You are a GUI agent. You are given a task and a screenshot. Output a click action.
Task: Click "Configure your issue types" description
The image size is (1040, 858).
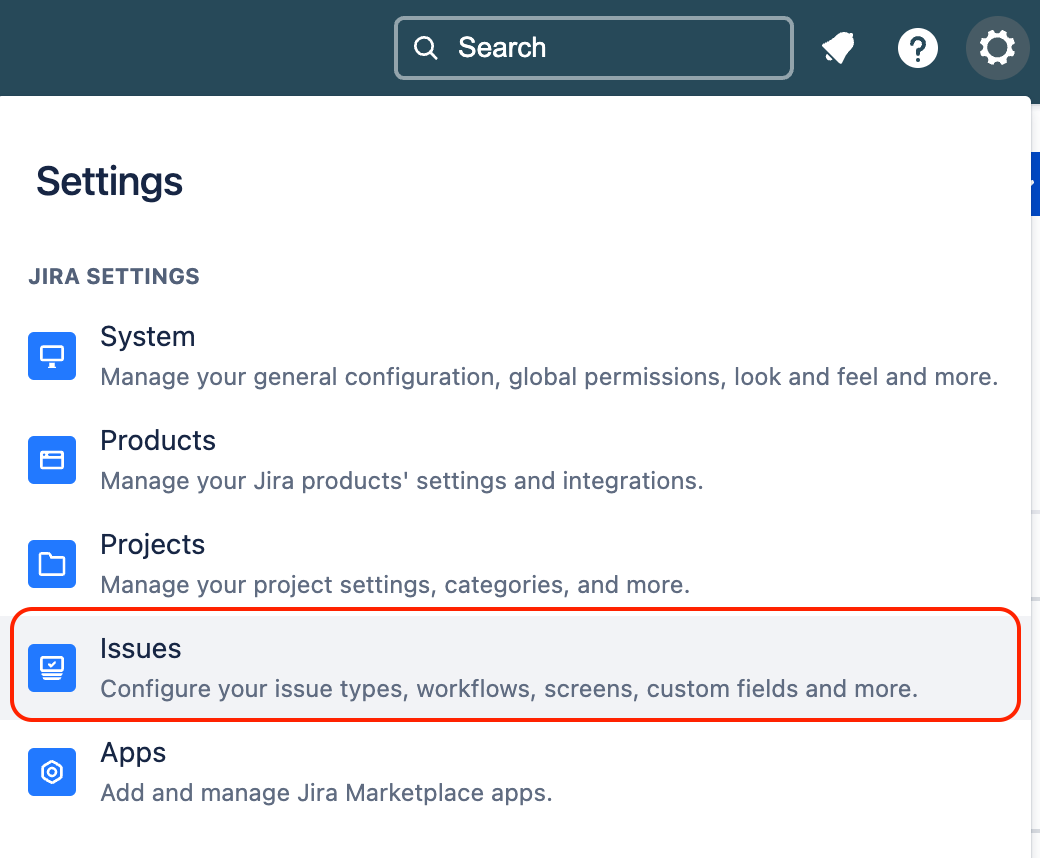pos(509,689)
